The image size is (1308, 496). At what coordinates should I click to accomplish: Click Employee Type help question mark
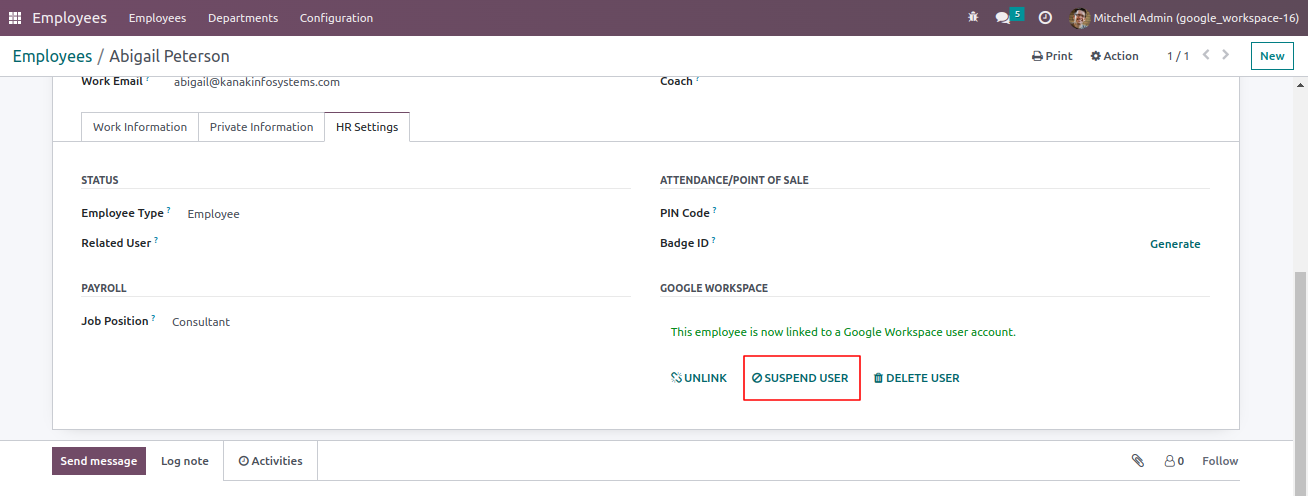pyautogui.click(x=169, y=210)
